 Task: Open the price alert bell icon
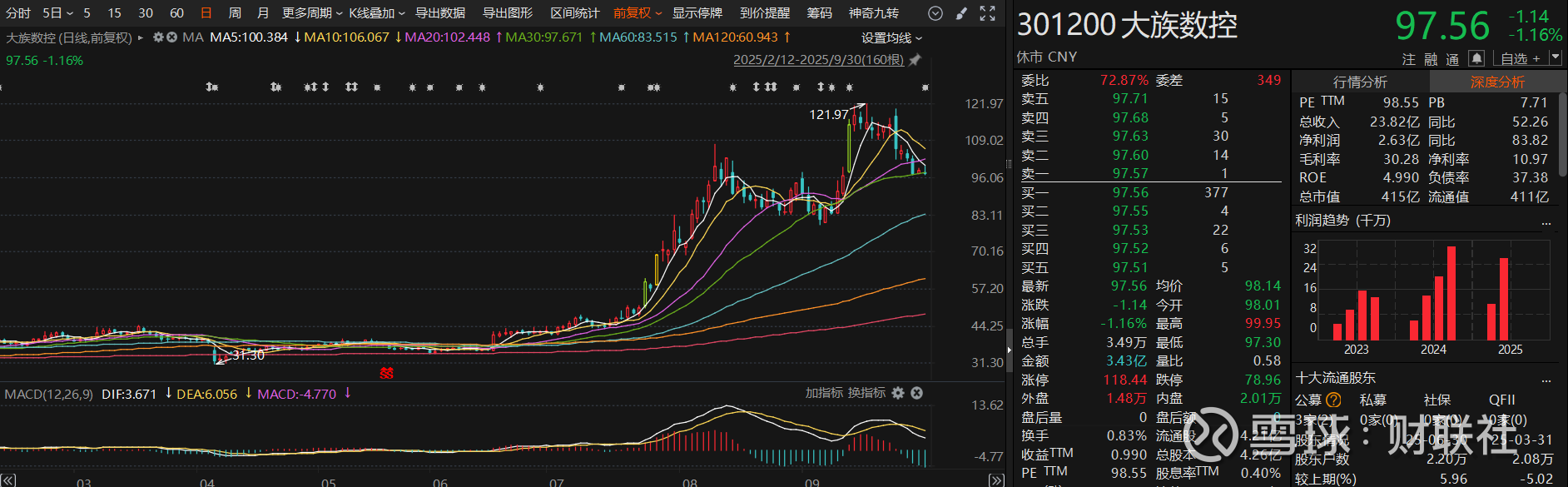tap(1476, 58)
